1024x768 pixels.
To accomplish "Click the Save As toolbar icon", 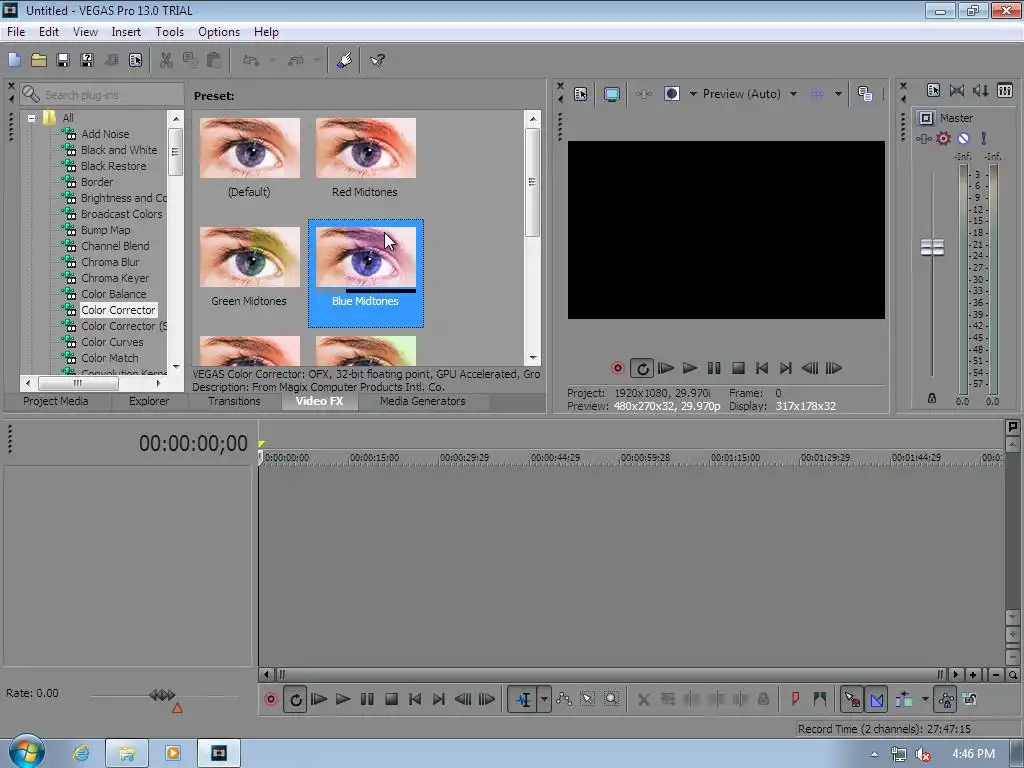I will (x=87, y=60).
